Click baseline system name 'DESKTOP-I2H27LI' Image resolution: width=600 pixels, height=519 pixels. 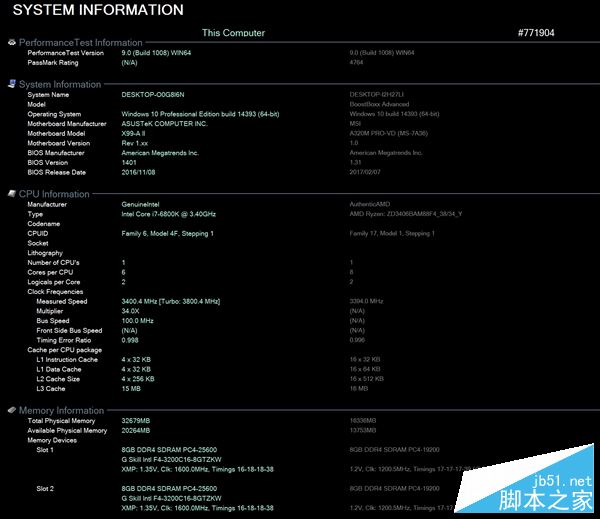pos(377,94)
